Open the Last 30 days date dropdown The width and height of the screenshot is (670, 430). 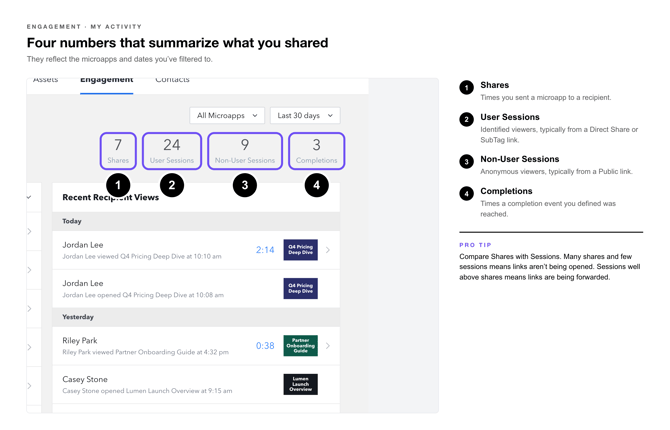click(x=305, y=115)
